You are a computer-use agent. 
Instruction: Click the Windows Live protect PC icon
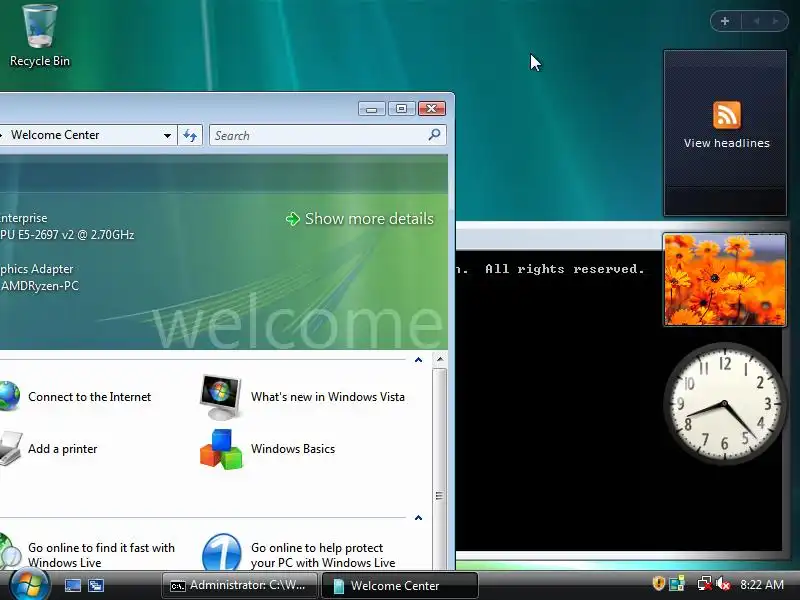pos(221,552)
